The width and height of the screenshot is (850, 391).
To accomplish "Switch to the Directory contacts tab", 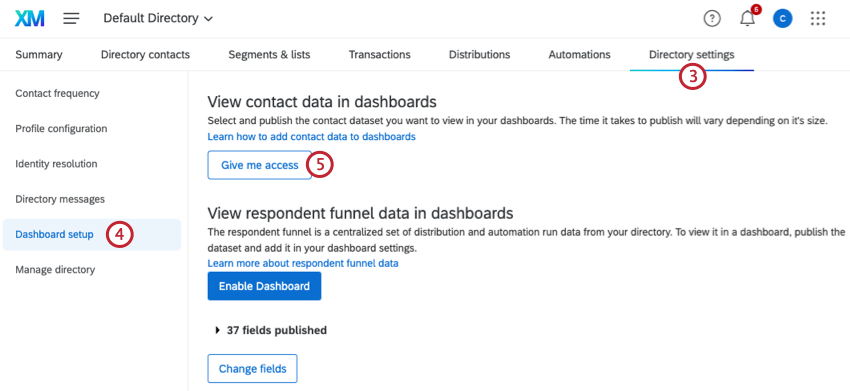I will click(145, 55).
